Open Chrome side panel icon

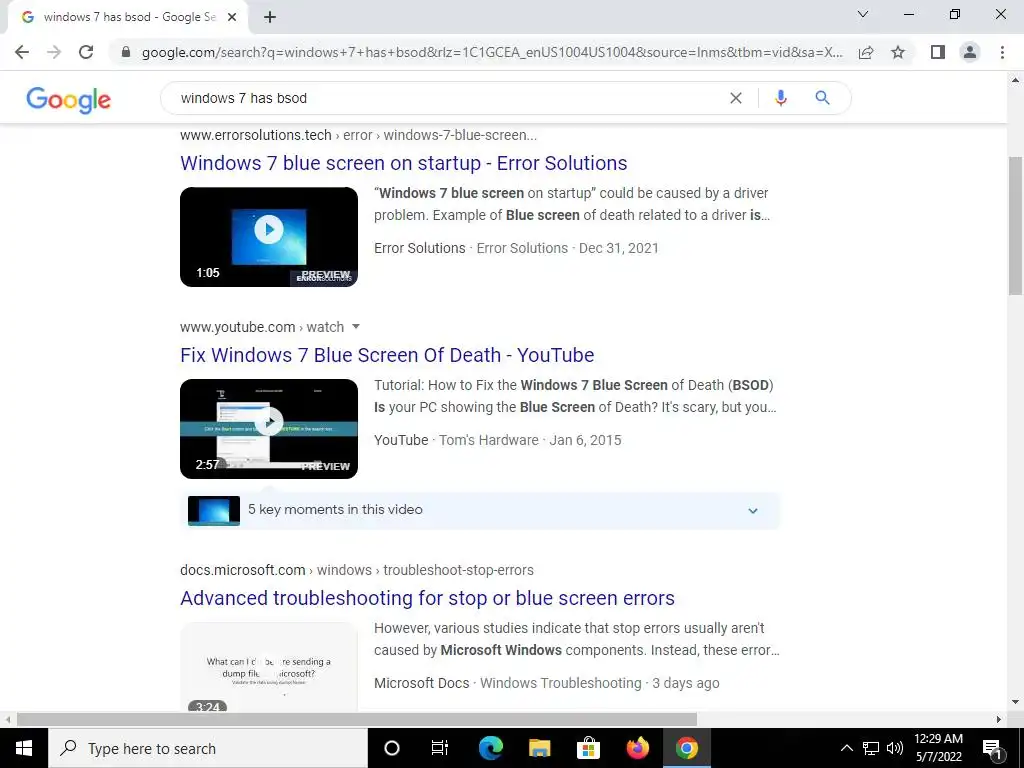[x=938, y=52]
